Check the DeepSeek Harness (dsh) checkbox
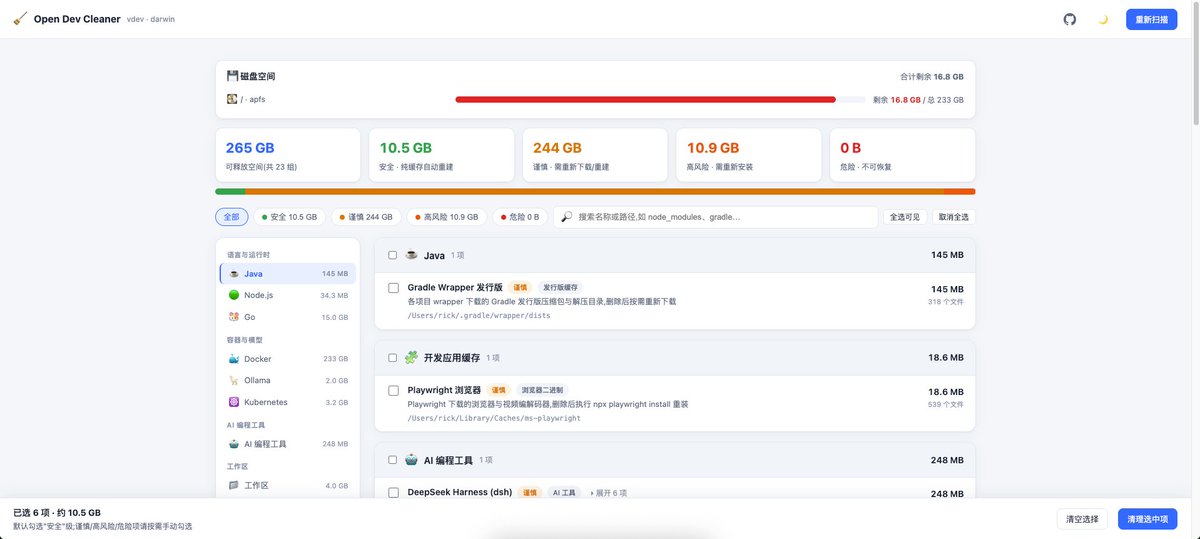 pyautogui.click(x=393, y=493)
